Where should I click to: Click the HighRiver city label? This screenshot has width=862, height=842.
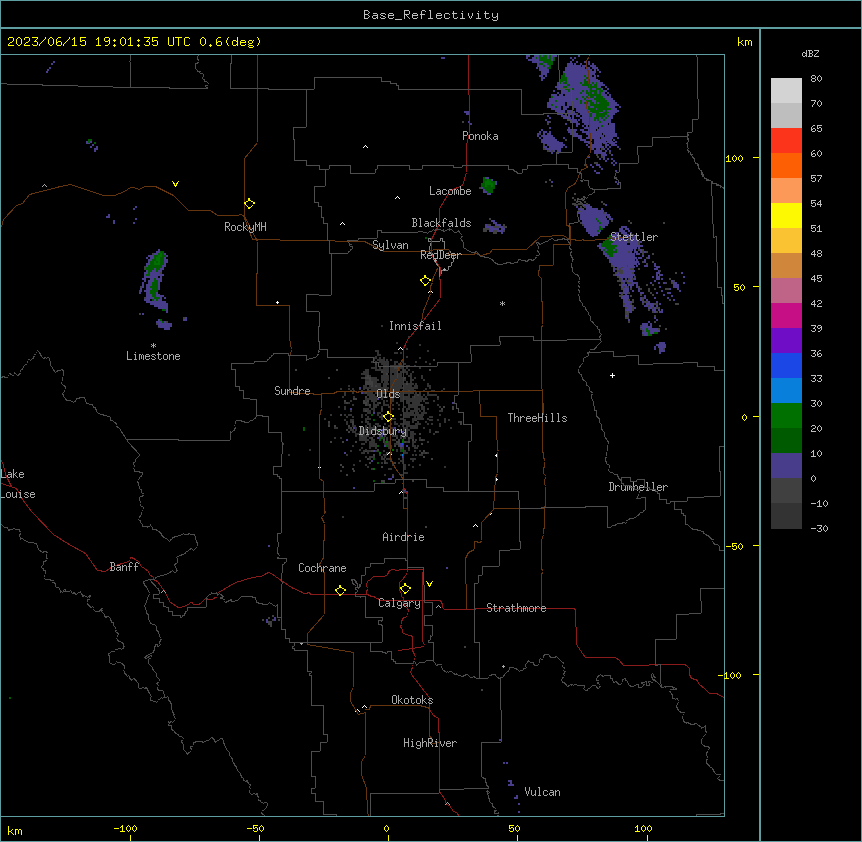tap(430, 743)
